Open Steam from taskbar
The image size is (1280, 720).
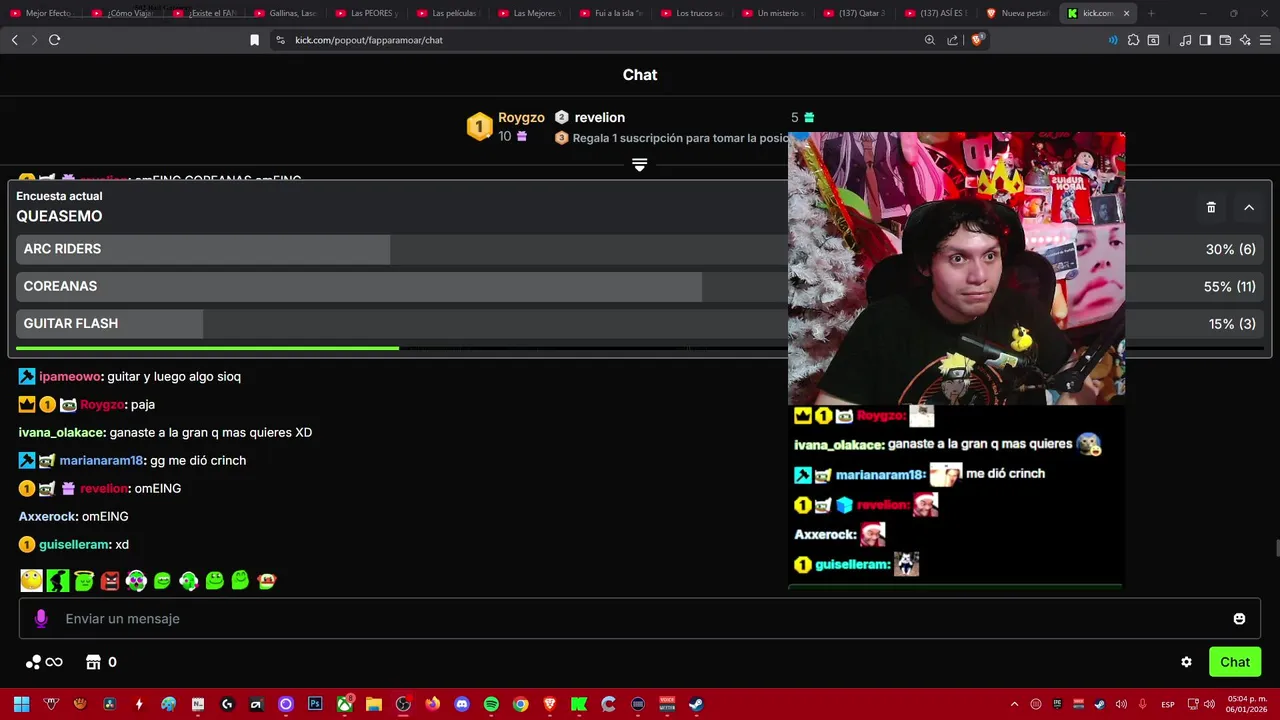[696, 704]
